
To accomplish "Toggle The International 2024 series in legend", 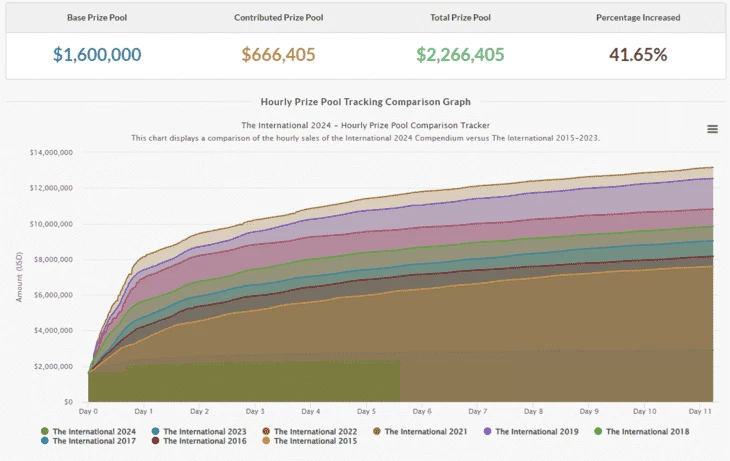I will click(x=88, y=431).
